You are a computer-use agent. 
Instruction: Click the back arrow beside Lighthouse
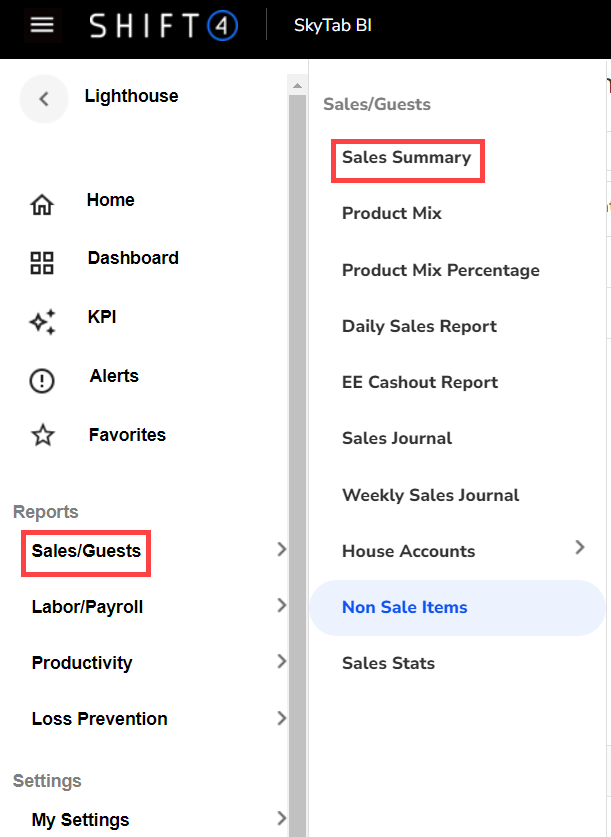pyautogui.click(x=43, y=98)
